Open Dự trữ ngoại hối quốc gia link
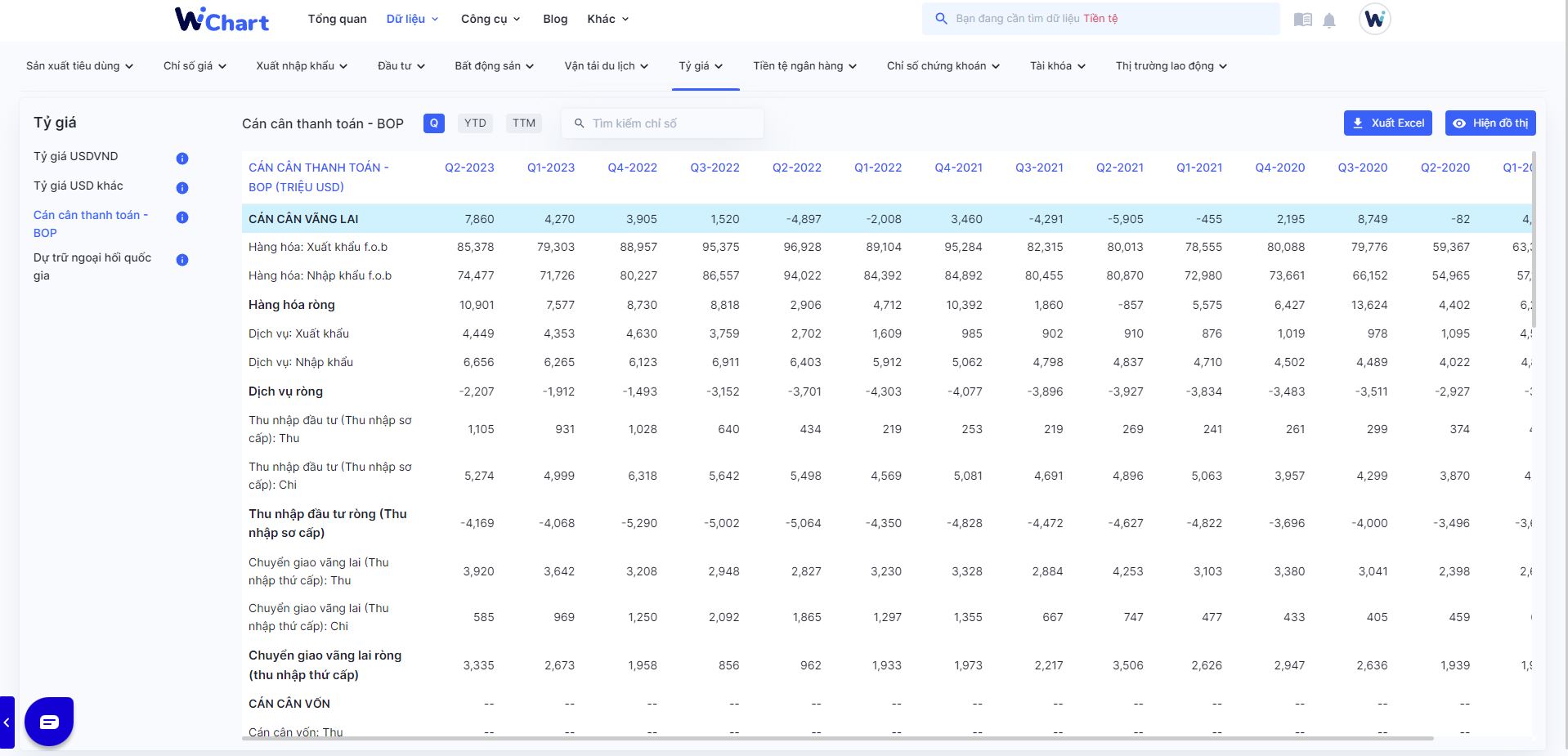The height and width of the screenshot is (756, 1568). coord(92,266)
